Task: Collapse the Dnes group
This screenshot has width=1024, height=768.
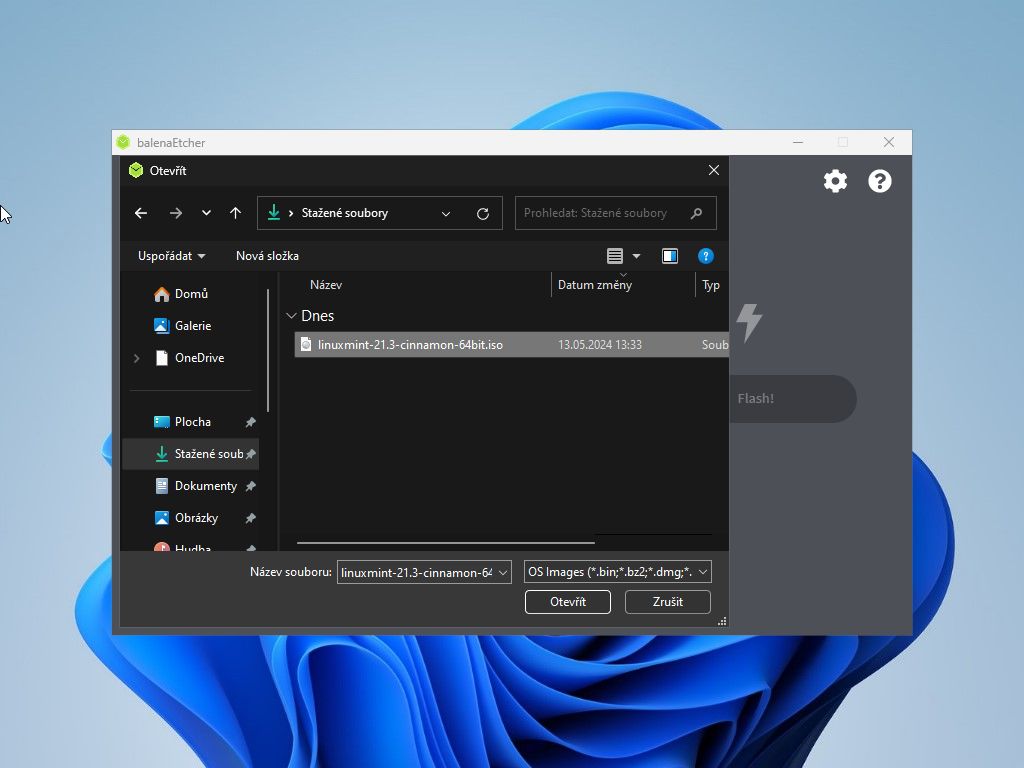Action: [291, 316]
